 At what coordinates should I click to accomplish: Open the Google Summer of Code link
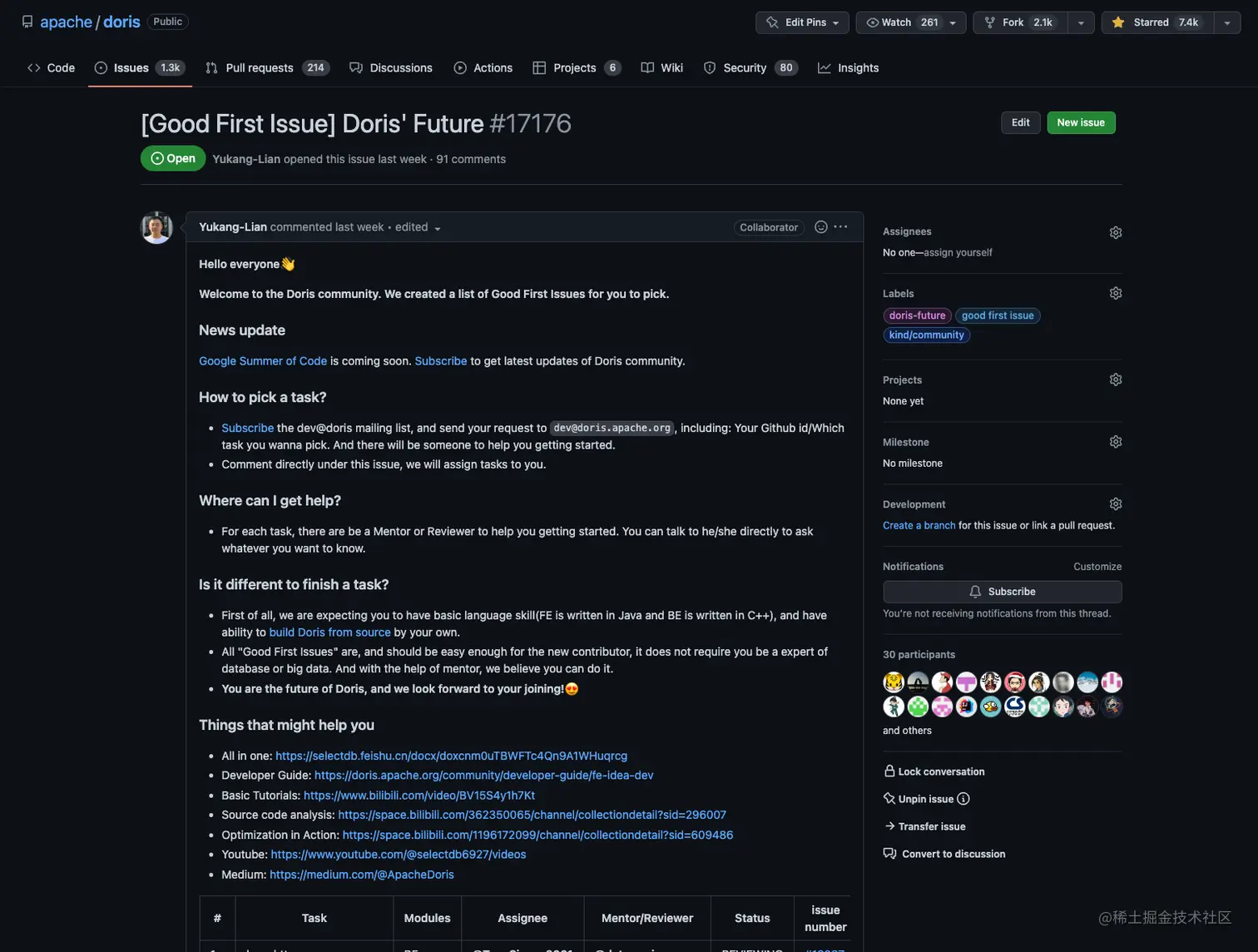[x=263, y=361]
